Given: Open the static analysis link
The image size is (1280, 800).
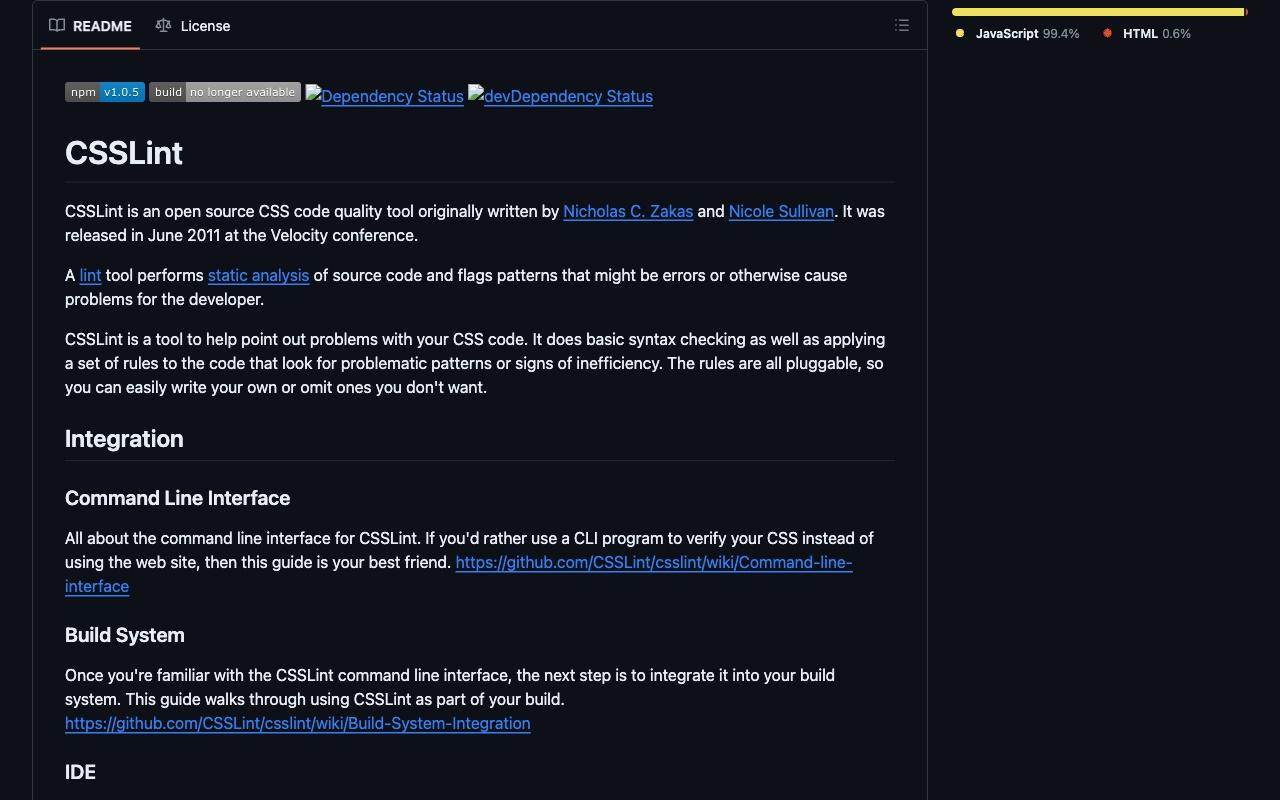Looking at the screenshot, I should tap(258, 275).
